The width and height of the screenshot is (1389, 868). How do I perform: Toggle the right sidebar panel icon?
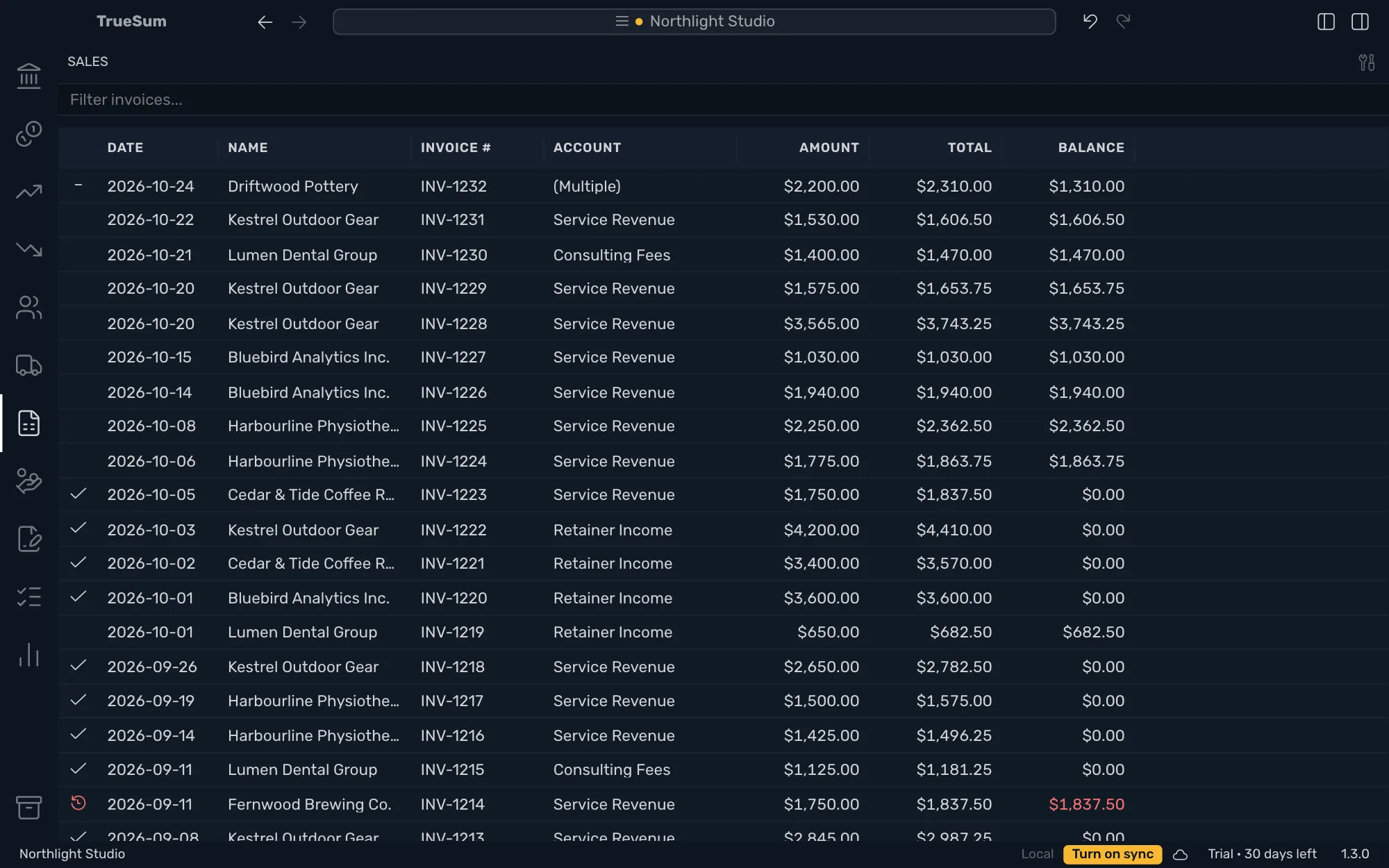[x=1360, y=22]
